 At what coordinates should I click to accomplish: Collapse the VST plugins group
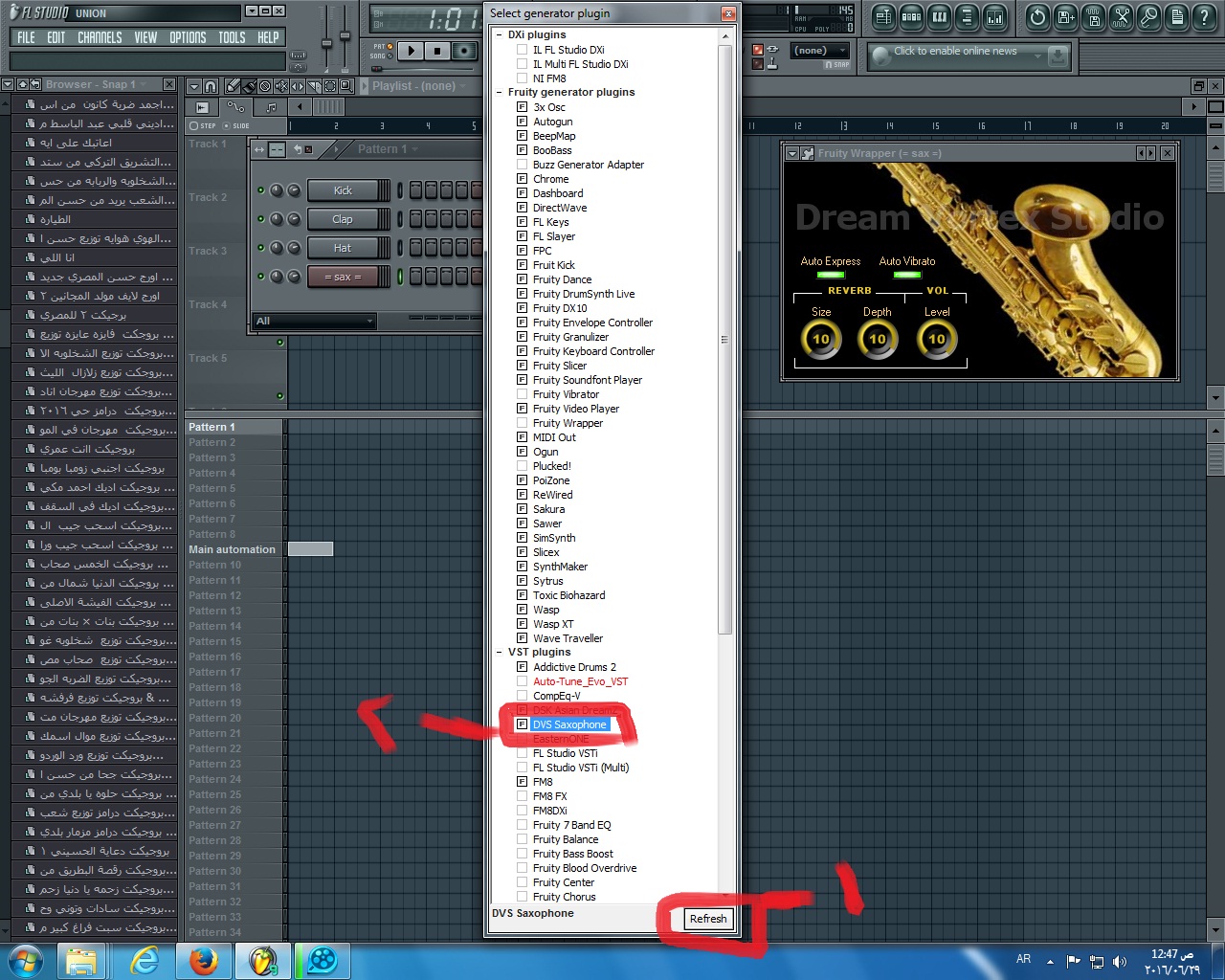tap(500, 653)
